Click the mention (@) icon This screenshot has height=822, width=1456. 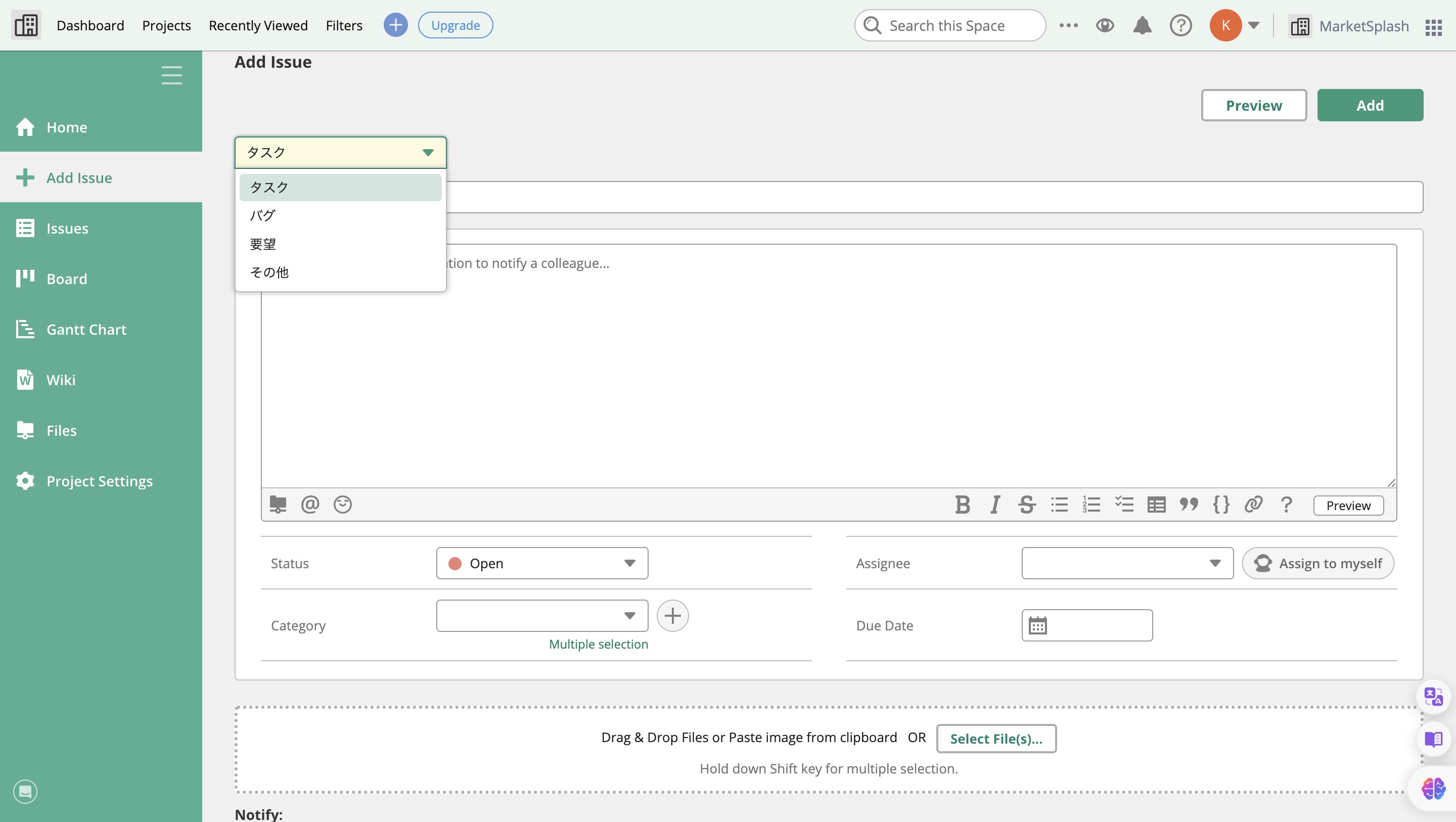click(310, 505)
